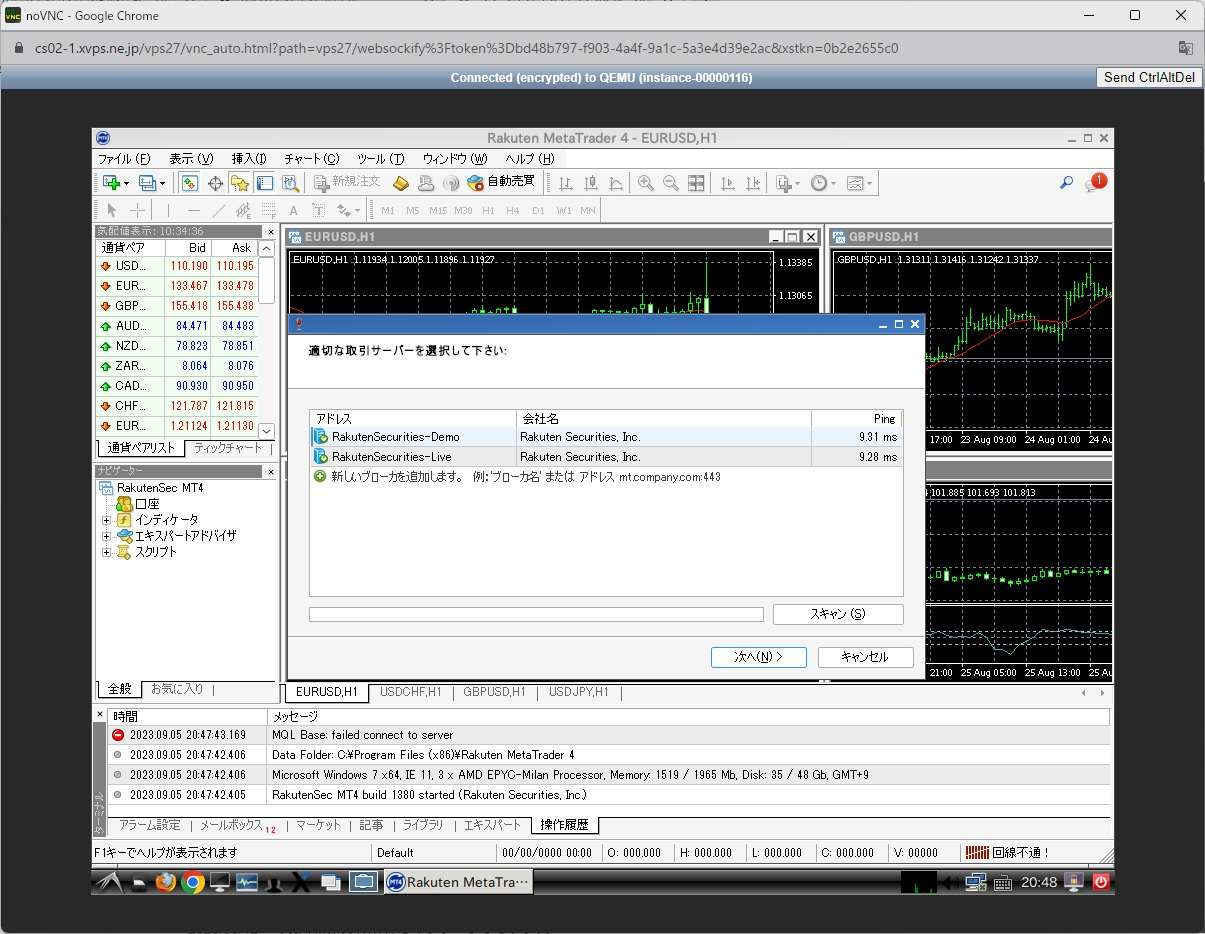Expand the インディケータ tree node

click(106, 520)
